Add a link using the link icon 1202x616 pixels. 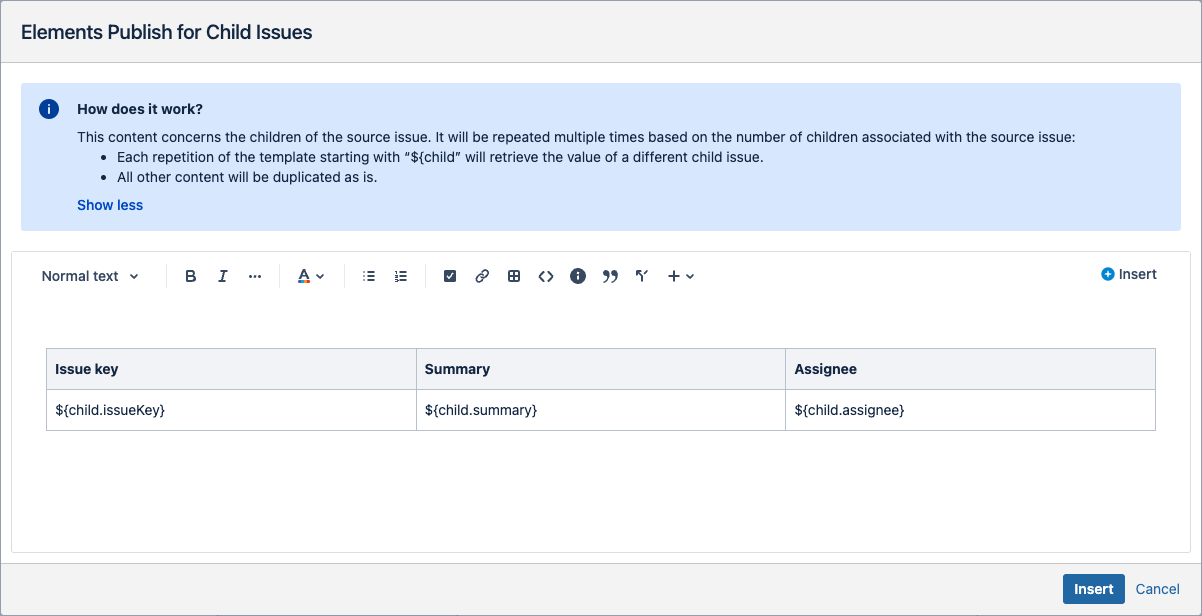pos(482,276)
